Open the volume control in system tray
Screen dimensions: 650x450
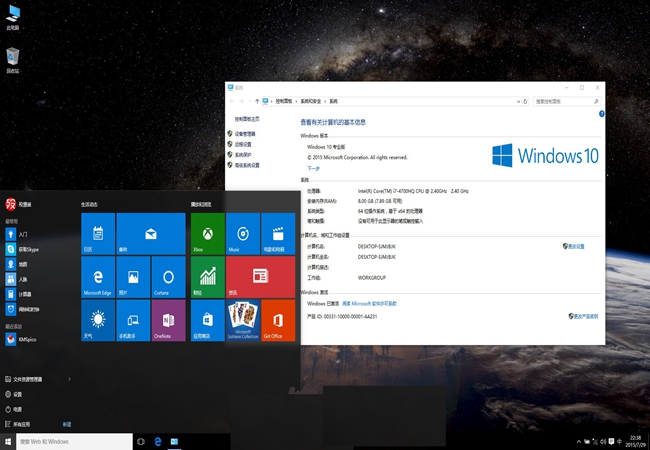pyautogui.click(x=604, y=442)
